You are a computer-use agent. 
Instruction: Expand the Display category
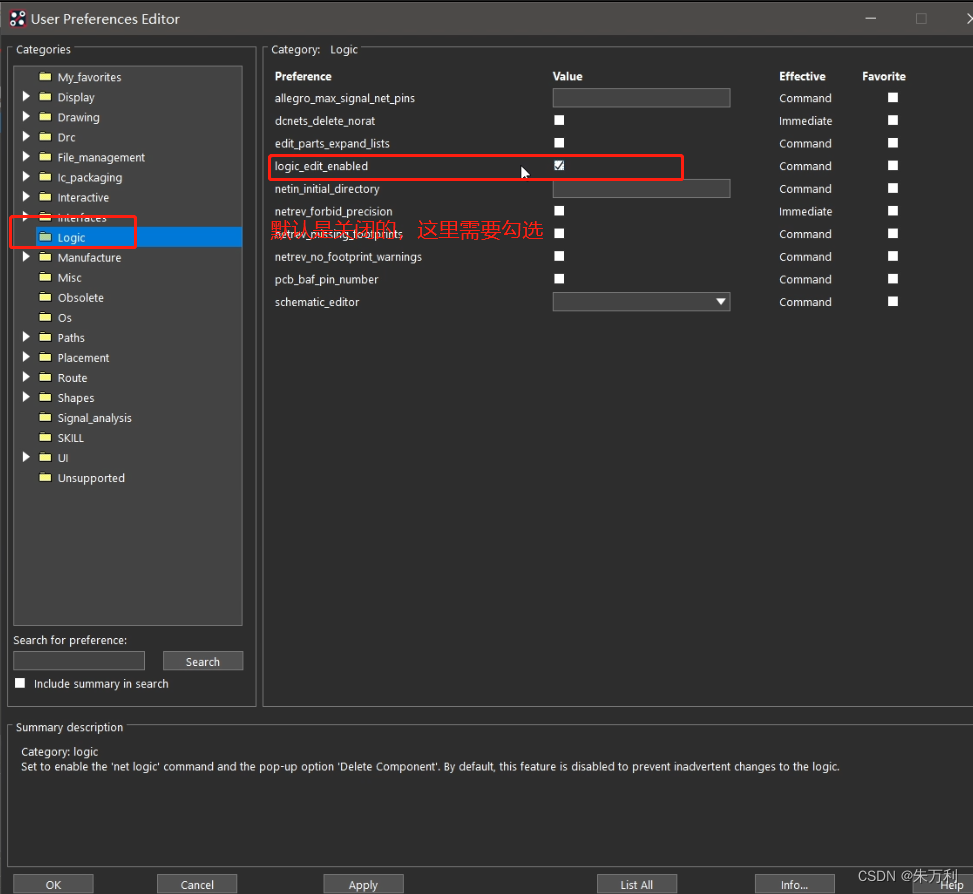[26, 97]
